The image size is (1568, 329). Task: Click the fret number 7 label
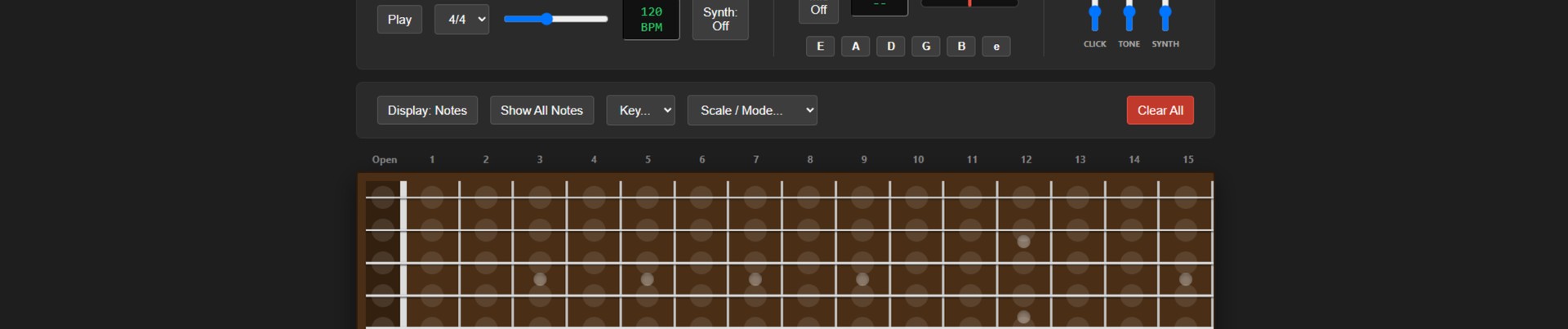(756, 159)
